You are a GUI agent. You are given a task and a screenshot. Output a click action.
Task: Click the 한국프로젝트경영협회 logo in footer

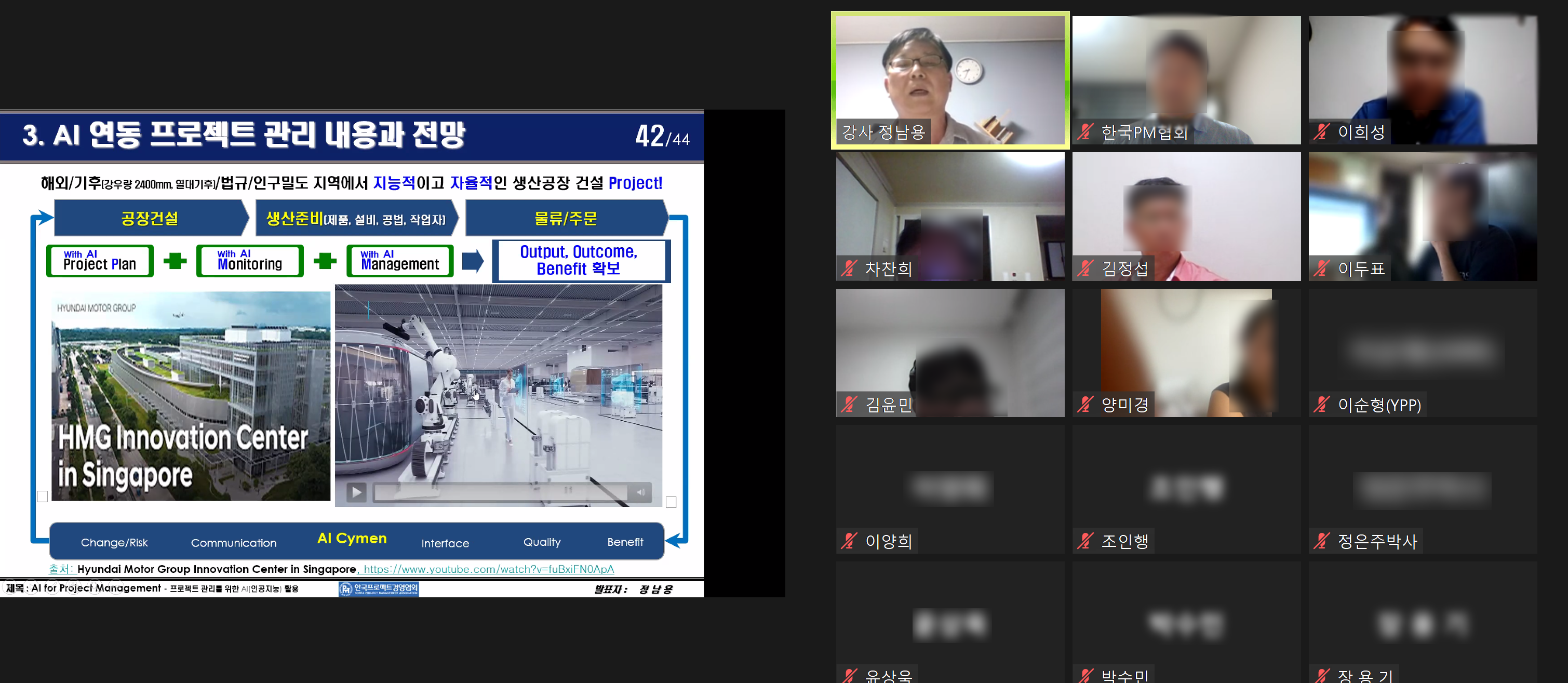coord(379,588)
